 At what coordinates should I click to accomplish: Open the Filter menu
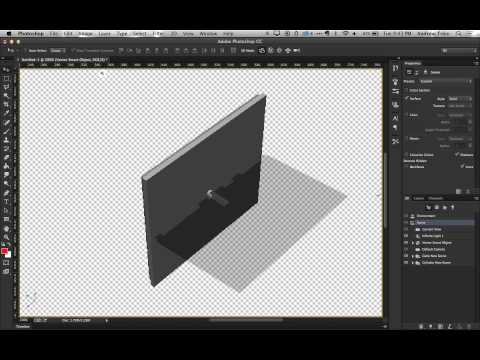click(x=158, y=34)
